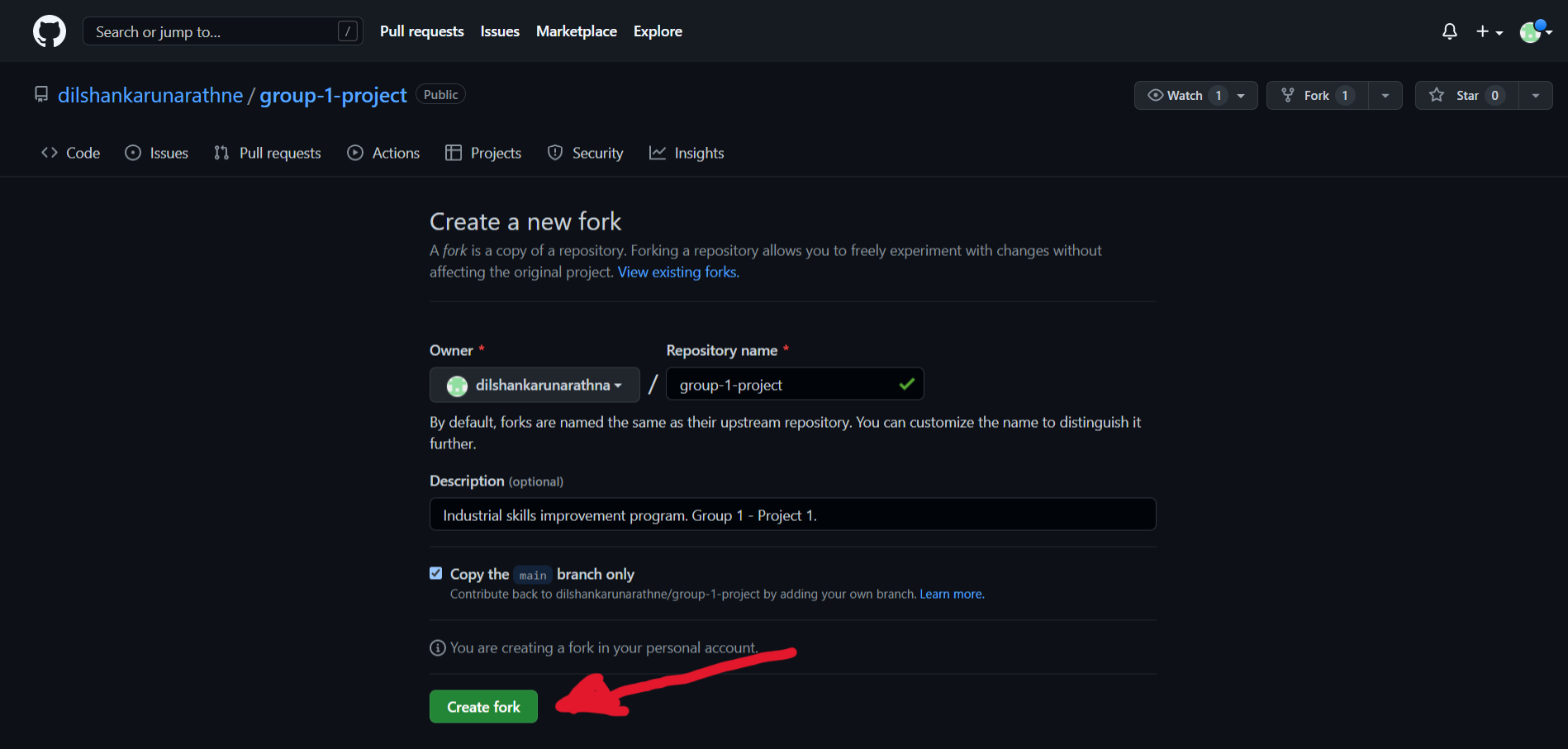Viewport: 1568px width, 749px height.
Task: Toggle Copy the main branch only checkbox
Action: click(436, 573)
